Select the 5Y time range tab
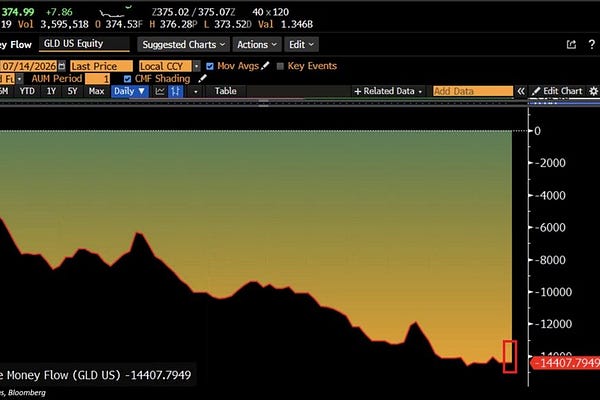Viewport: 600px width, 400px height. click(x=72, y=91)
